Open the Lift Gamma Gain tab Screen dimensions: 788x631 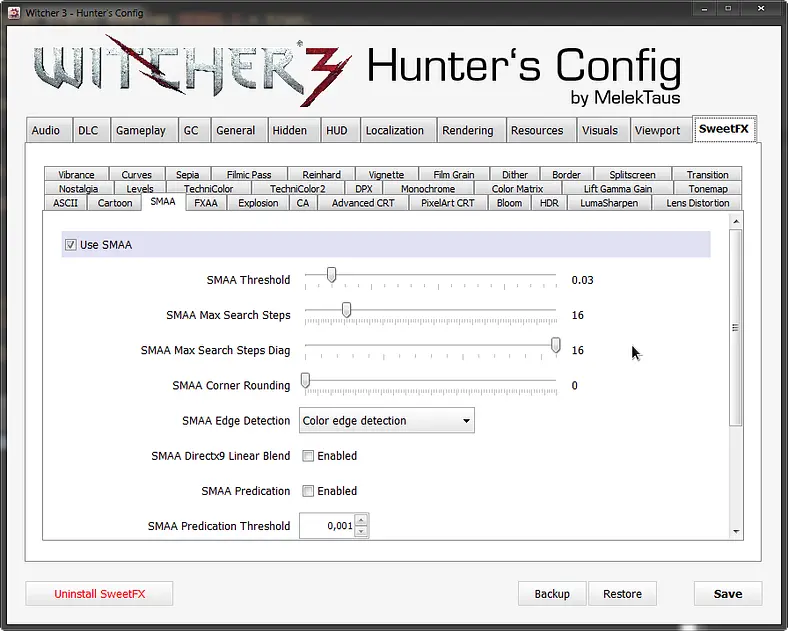pyautogui.click(x=618, y=188)
